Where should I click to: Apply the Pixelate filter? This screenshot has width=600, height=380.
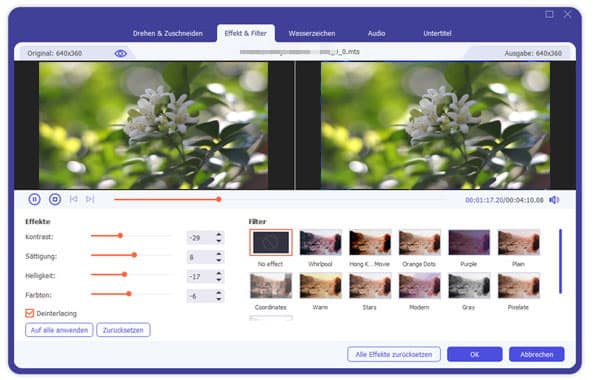click(518, 285)
